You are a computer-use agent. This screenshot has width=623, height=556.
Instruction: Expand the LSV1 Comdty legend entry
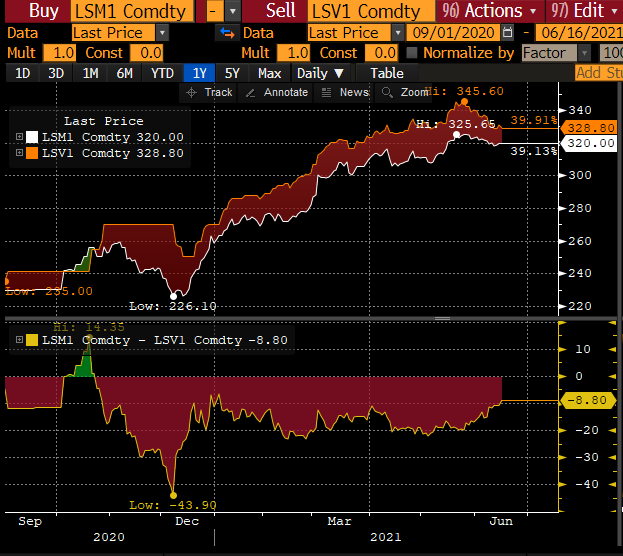coord(19,152)
